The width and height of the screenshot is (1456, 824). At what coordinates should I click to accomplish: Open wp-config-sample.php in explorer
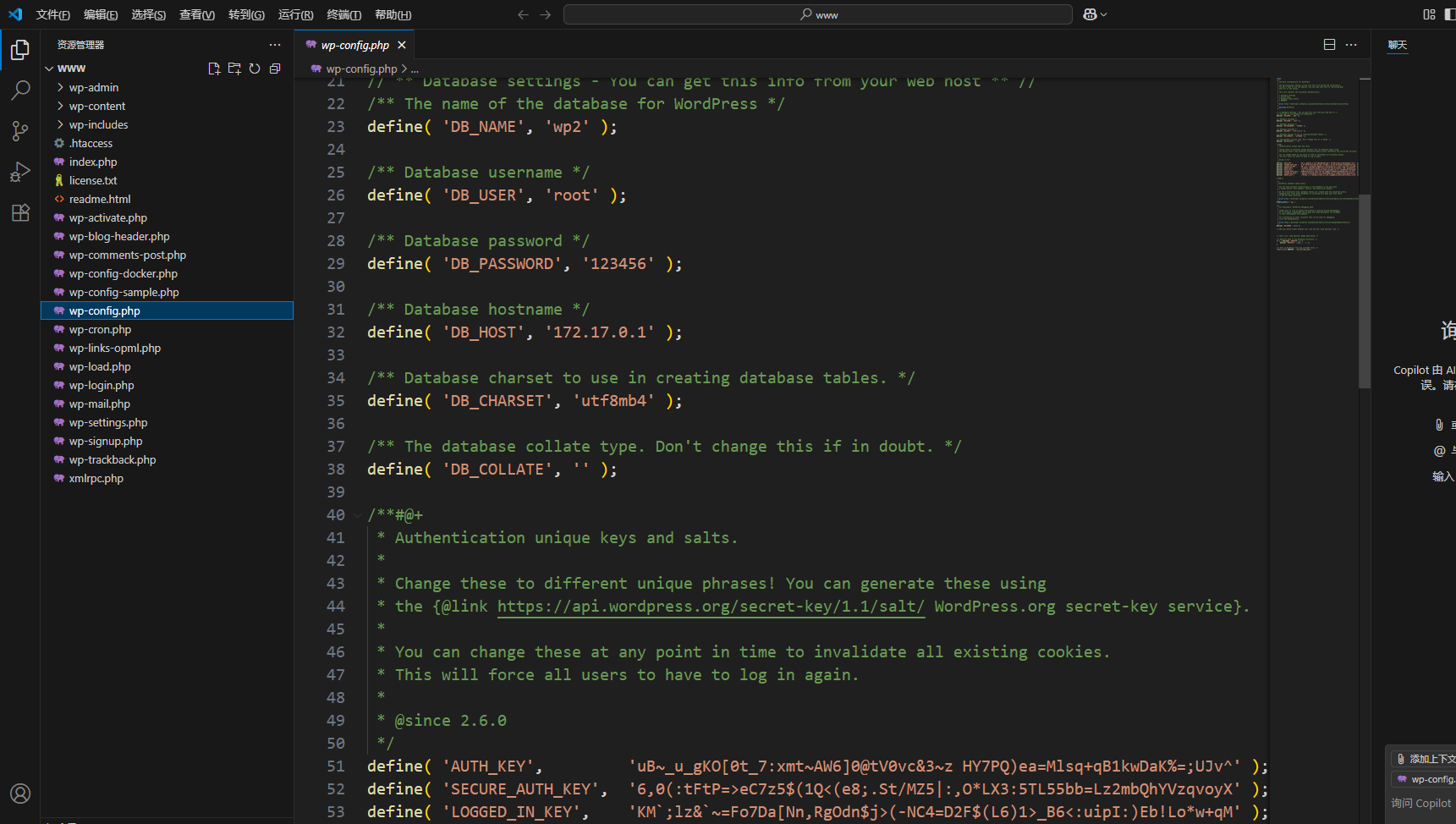pyautogui.click(x=168, y=292)
